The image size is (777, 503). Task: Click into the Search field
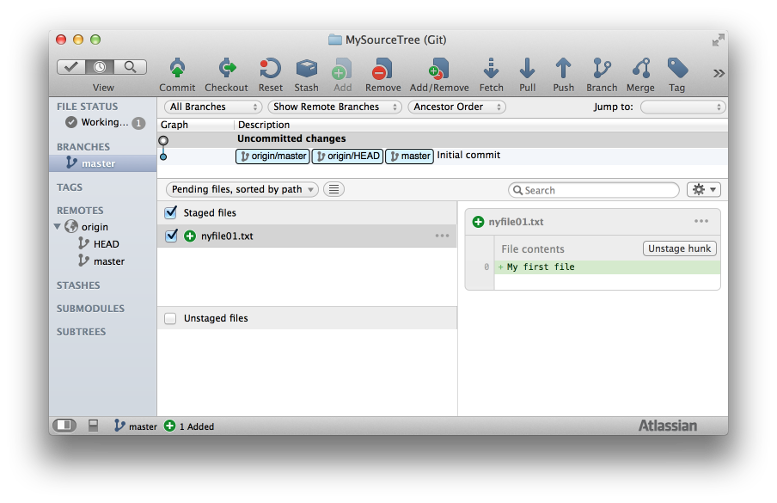click(594, 190)
